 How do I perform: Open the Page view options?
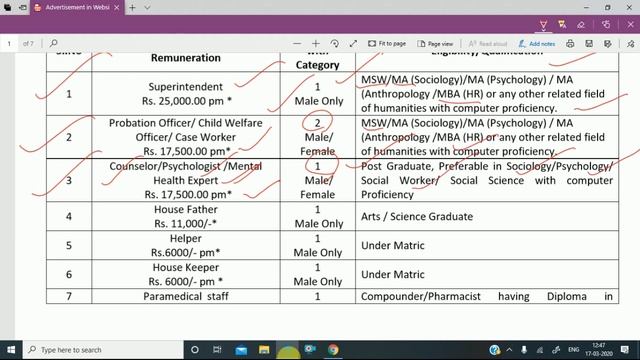[x=436, y=44]
